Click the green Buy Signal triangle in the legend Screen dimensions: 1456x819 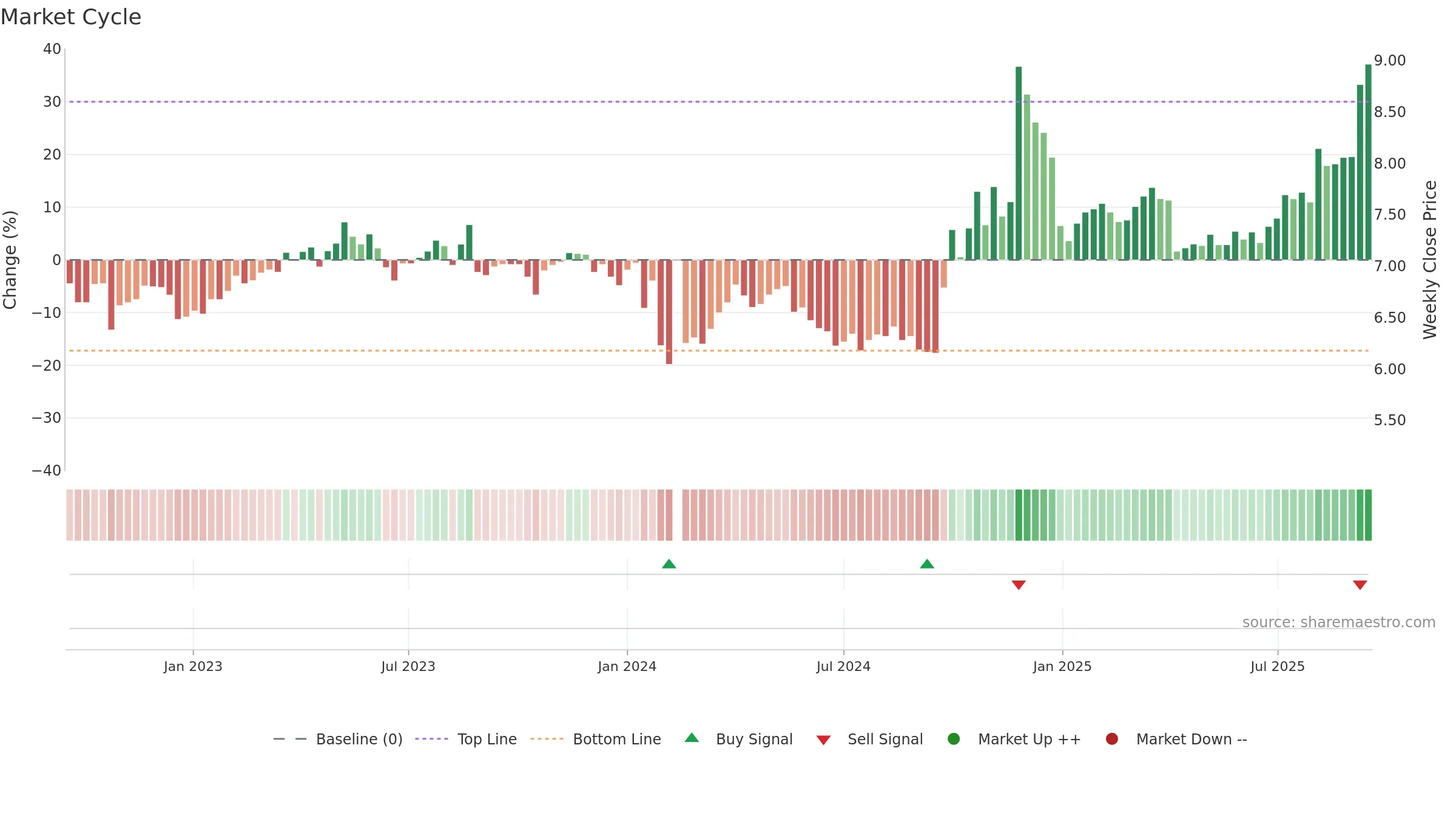tap(692, 738)
